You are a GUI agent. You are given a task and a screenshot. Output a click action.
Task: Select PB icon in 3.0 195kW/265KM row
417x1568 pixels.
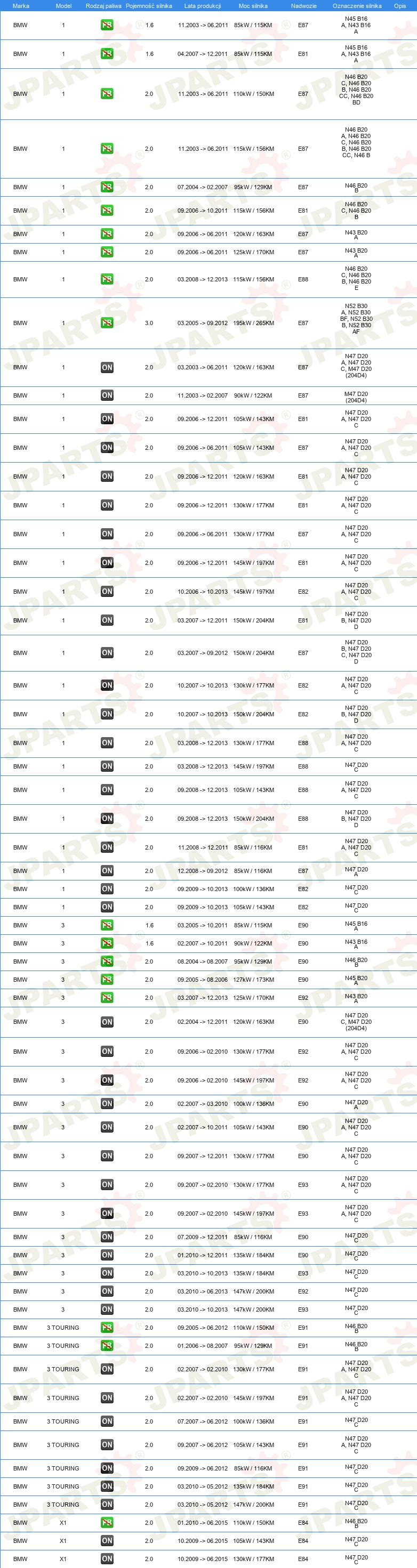tap(107, 322)
